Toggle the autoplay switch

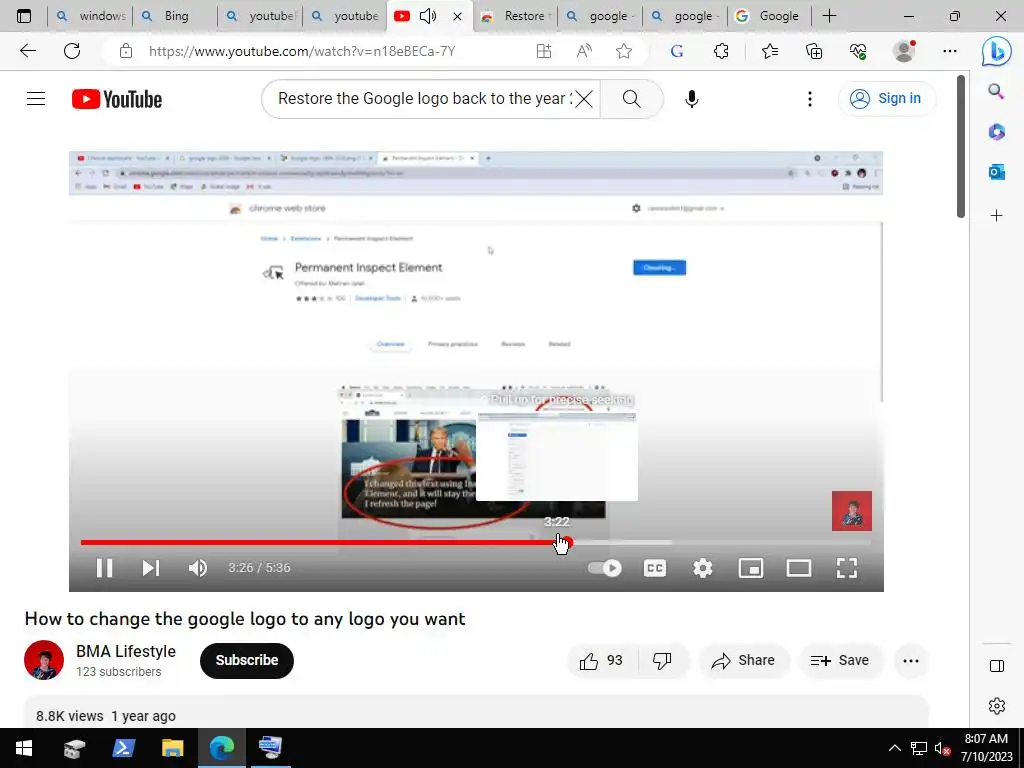(605, 568)
